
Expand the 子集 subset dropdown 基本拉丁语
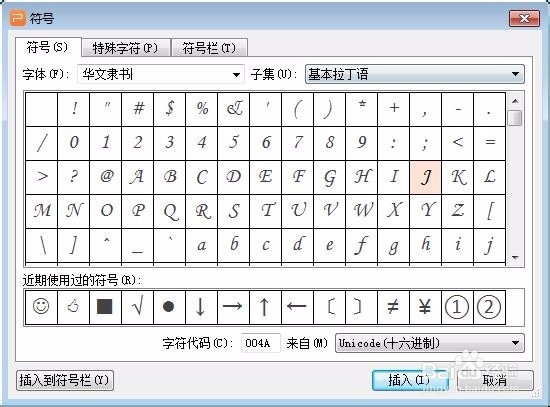(x=415, y=74)
